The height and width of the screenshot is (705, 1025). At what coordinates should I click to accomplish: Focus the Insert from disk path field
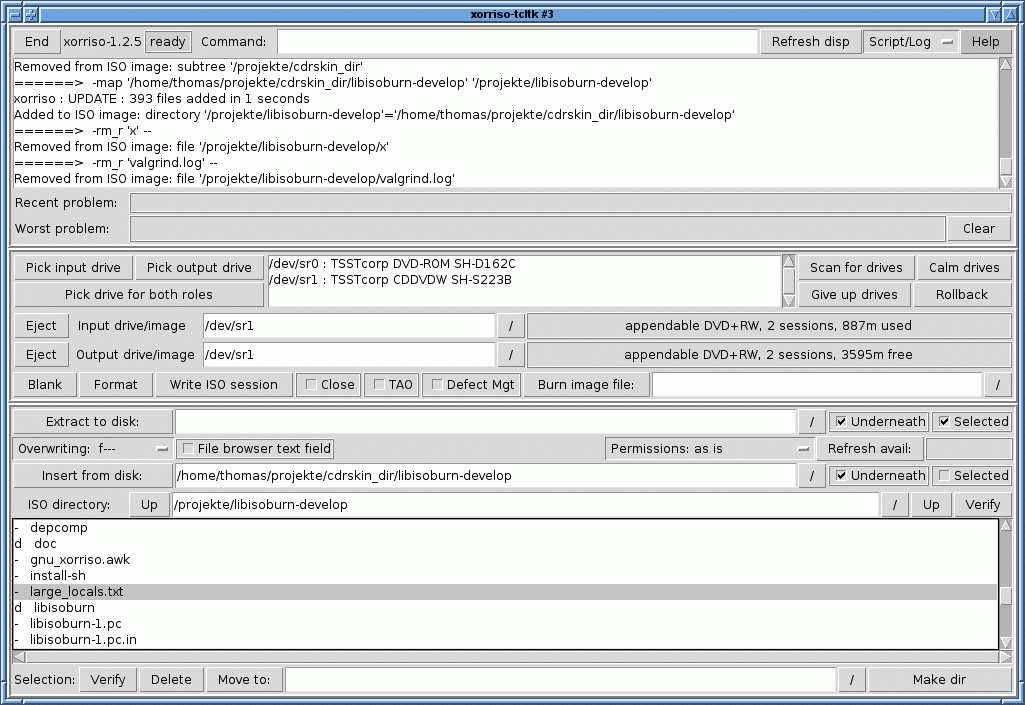(485, 476)
